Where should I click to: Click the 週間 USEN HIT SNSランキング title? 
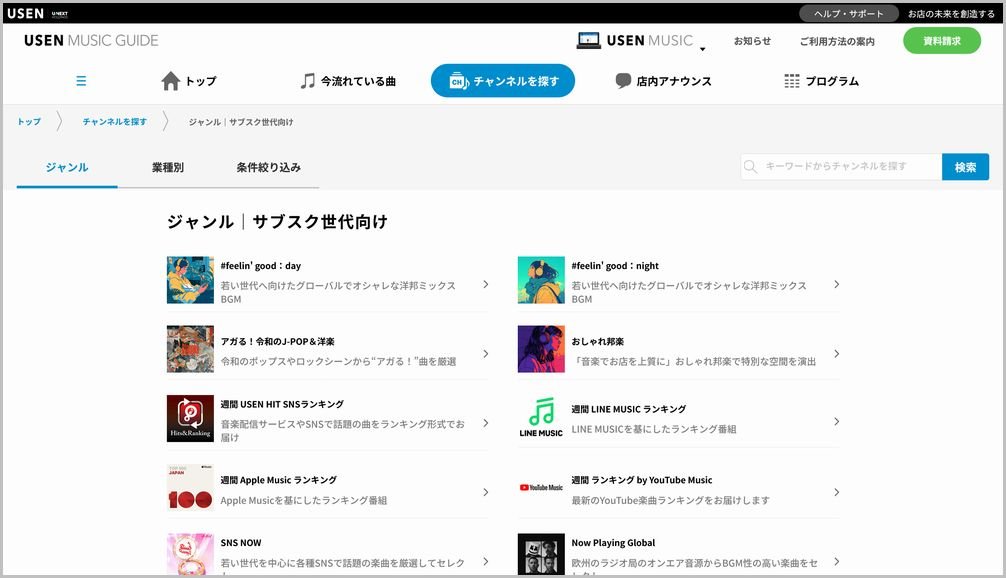coord(282,404)
